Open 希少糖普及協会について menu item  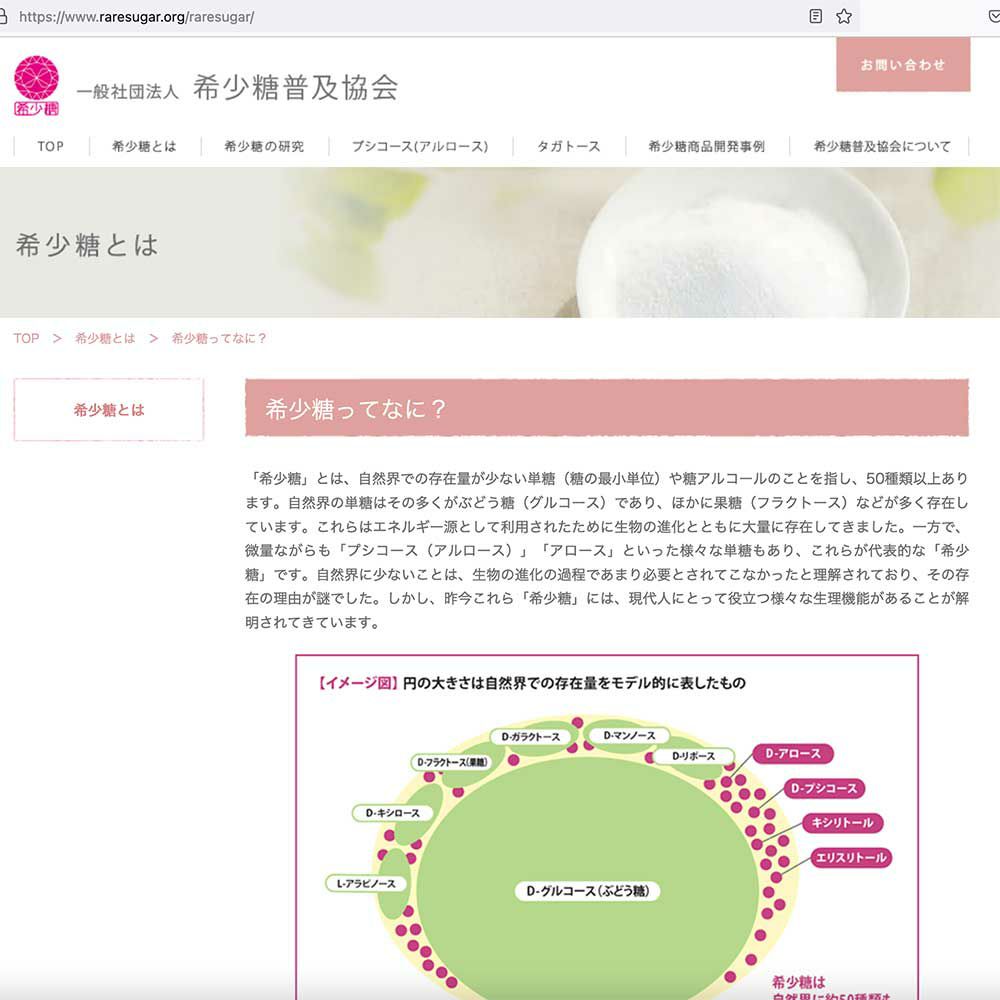point(882,146)
